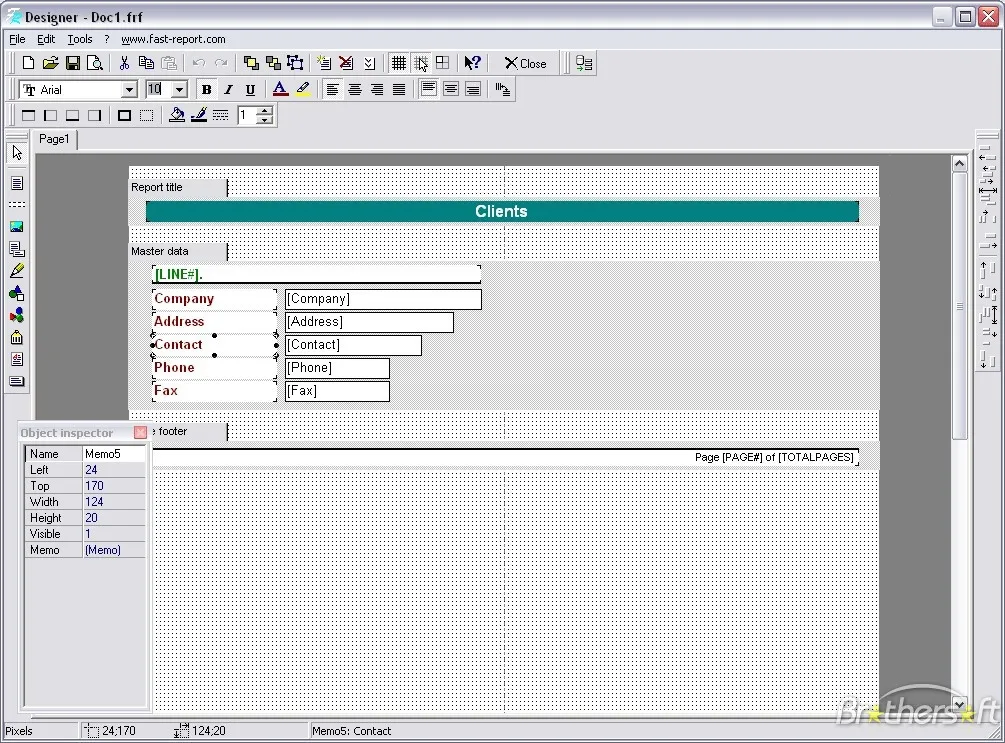Viewport: 1005px width, 743px height.
Task: Click the Copy icon
Action: pos(146,63)
